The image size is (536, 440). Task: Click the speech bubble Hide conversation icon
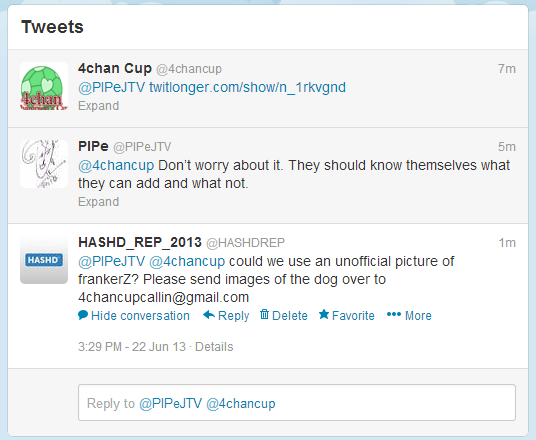[x=83, y=315]
